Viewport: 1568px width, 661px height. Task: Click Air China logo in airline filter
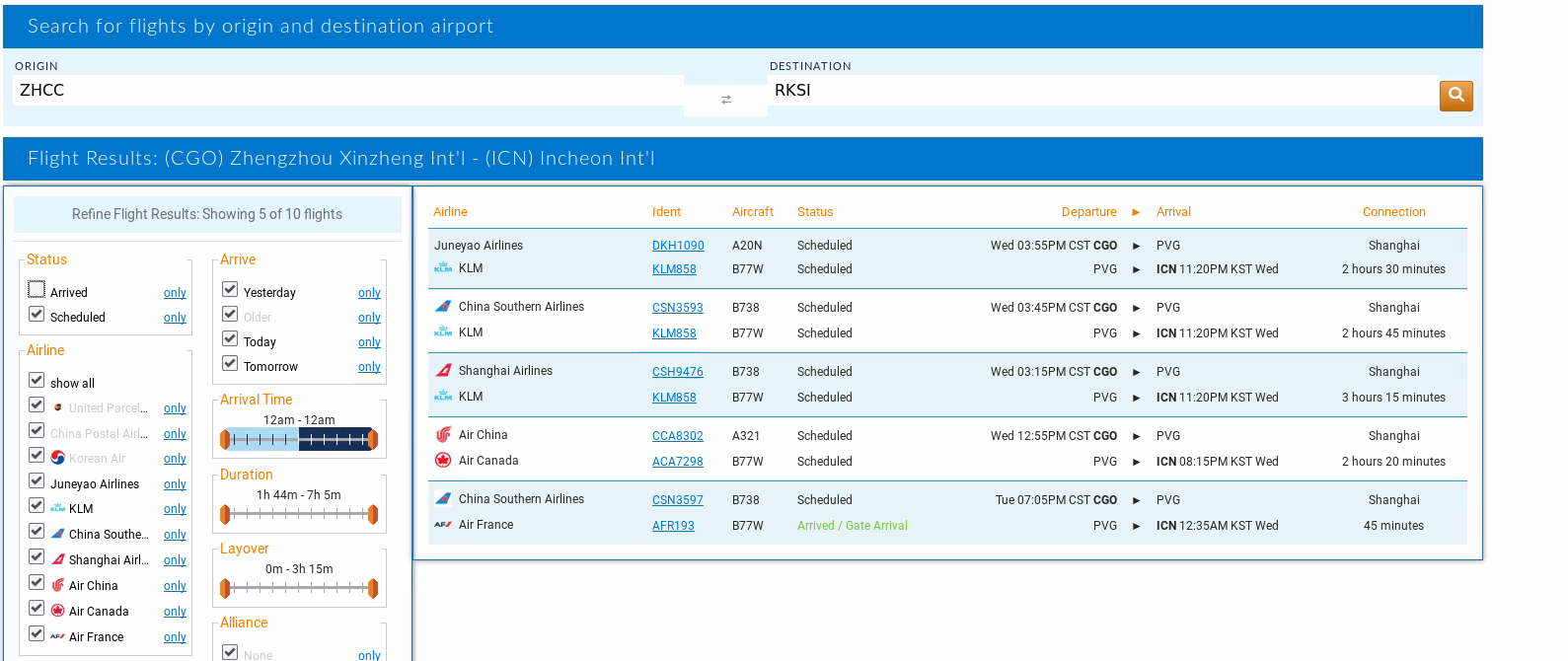(x=58, y=585)
